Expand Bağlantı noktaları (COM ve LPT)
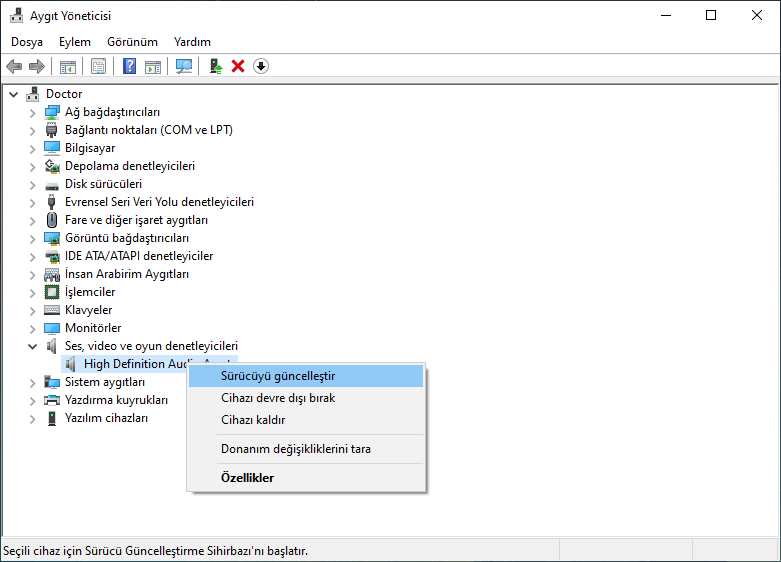Viewport: 781px width, 562px height. pyautogui.click(x=33, y=131)
